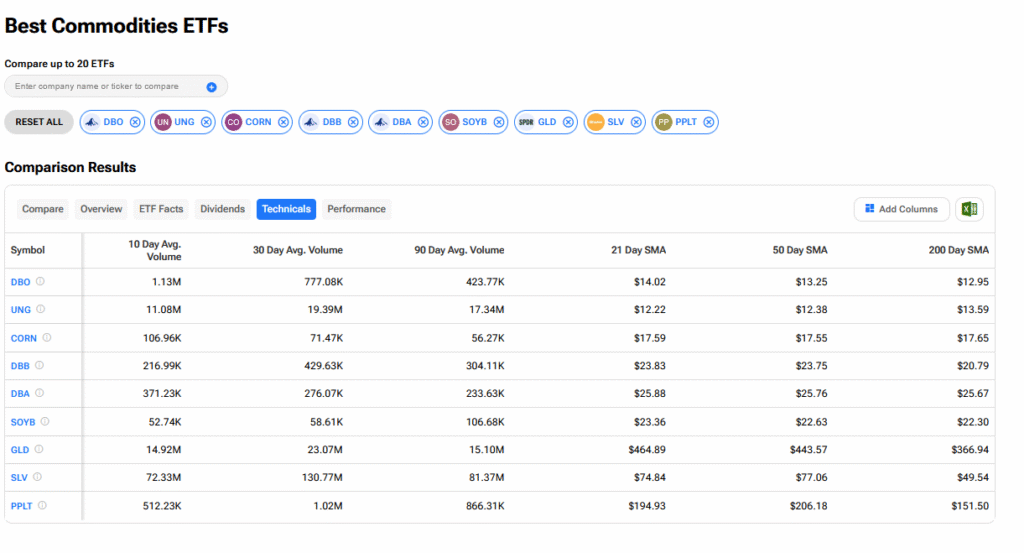Open info icon next to UNG symbol
Viewport: 1024px width, 553px height.
(x=40, y=309)
